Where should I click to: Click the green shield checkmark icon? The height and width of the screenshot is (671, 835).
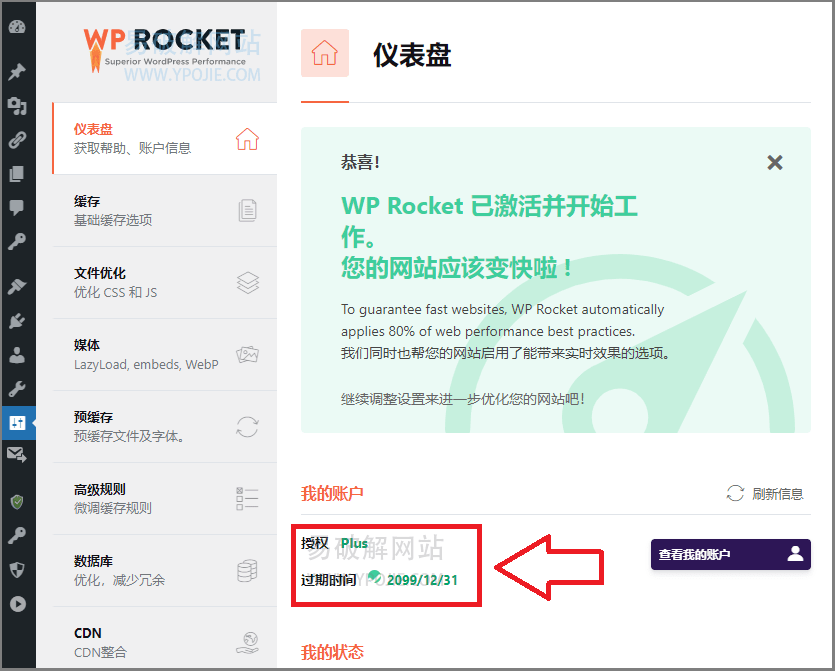click(x=17, y=502)
